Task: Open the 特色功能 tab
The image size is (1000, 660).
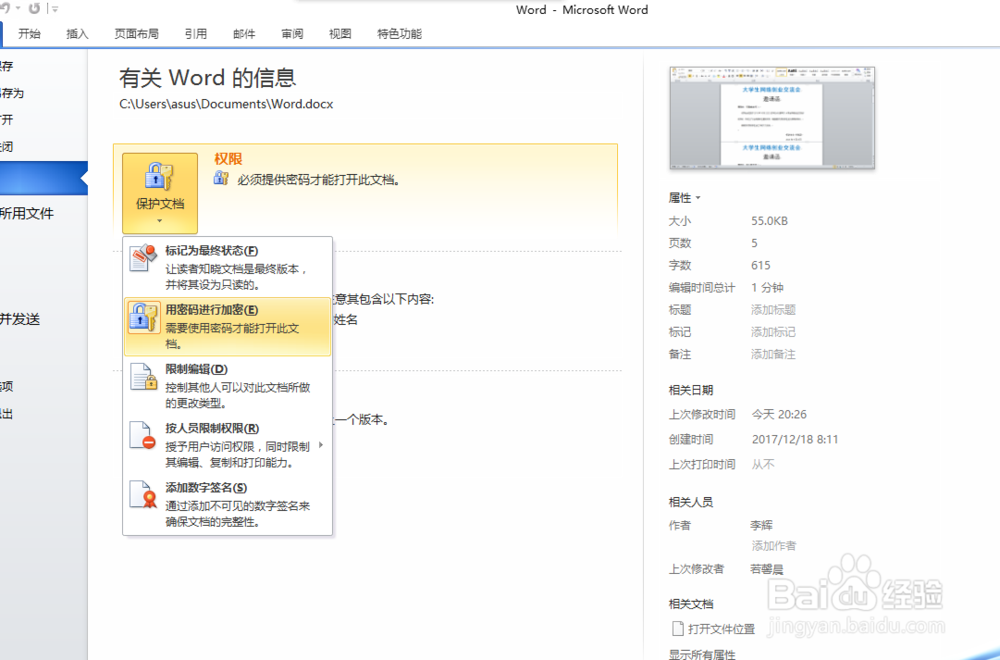Action: [x=399, y=34]
